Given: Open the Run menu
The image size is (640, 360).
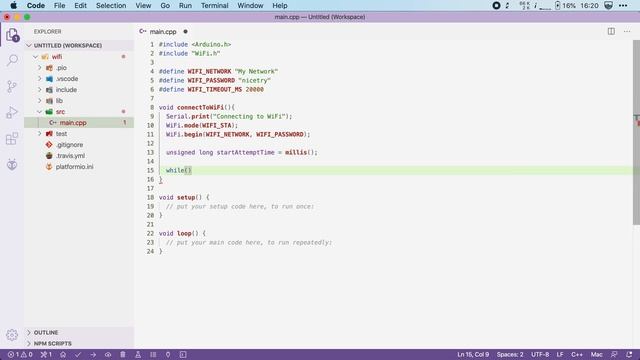Looking at the screenshot, I should [185, 6].
